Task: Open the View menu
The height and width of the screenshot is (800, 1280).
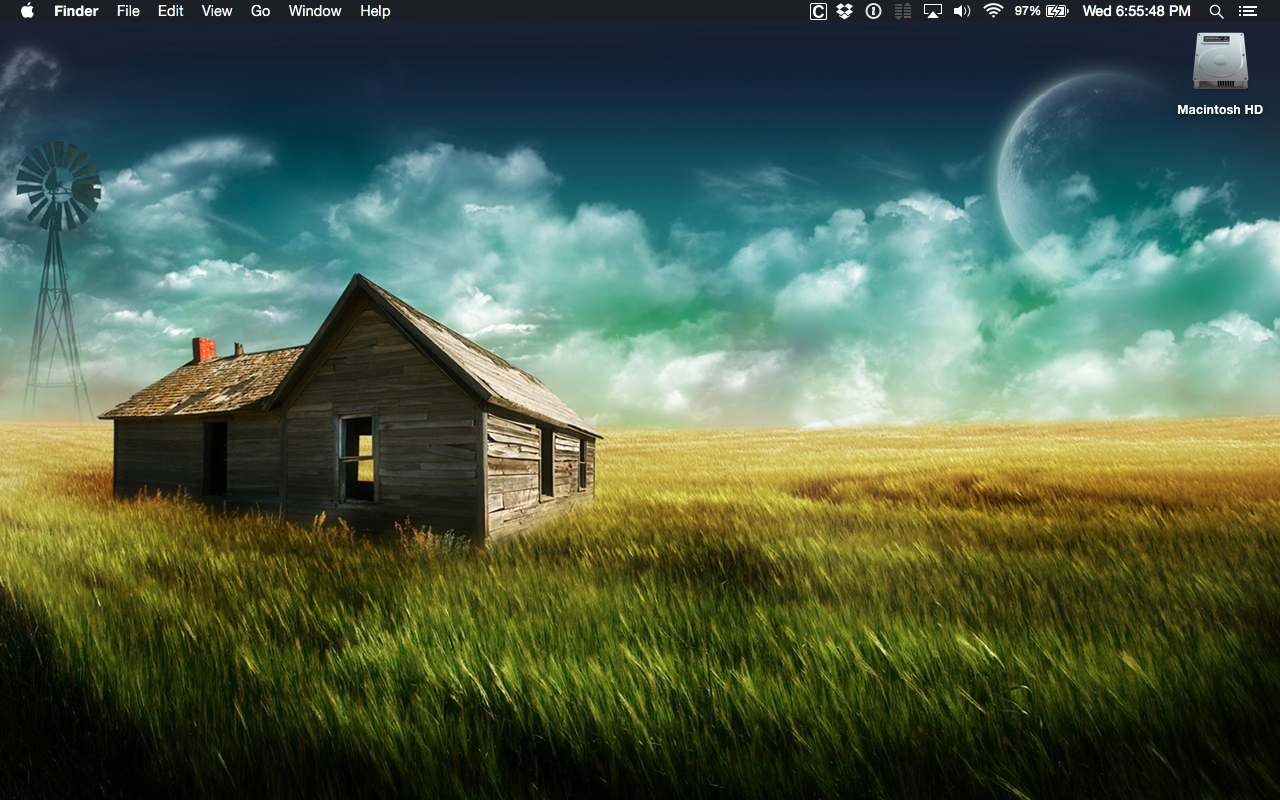Action: 217,11
